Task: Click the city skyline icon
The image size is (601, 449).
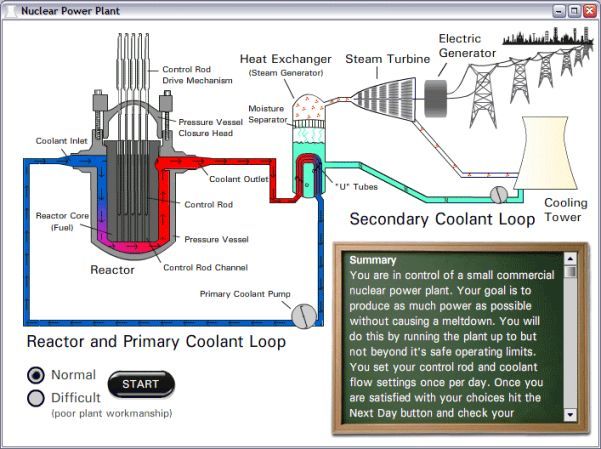Action: (547, 36)
